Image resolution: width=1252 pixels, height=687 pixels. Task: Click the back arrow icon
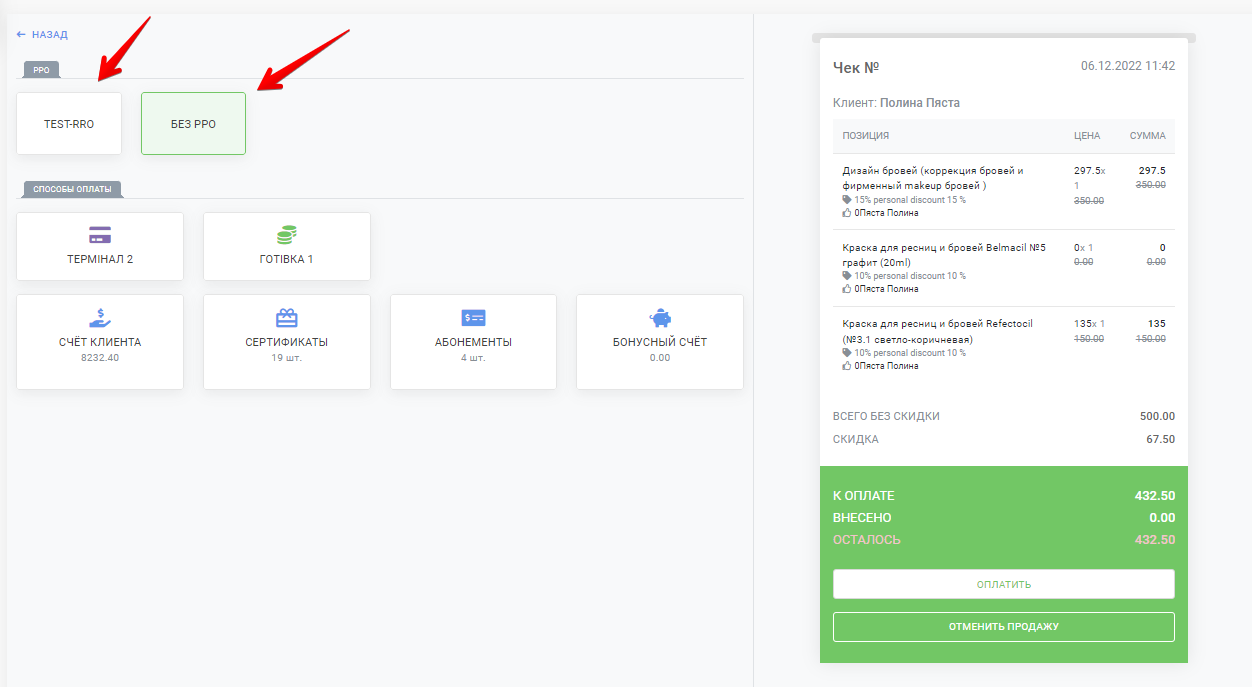21,34
